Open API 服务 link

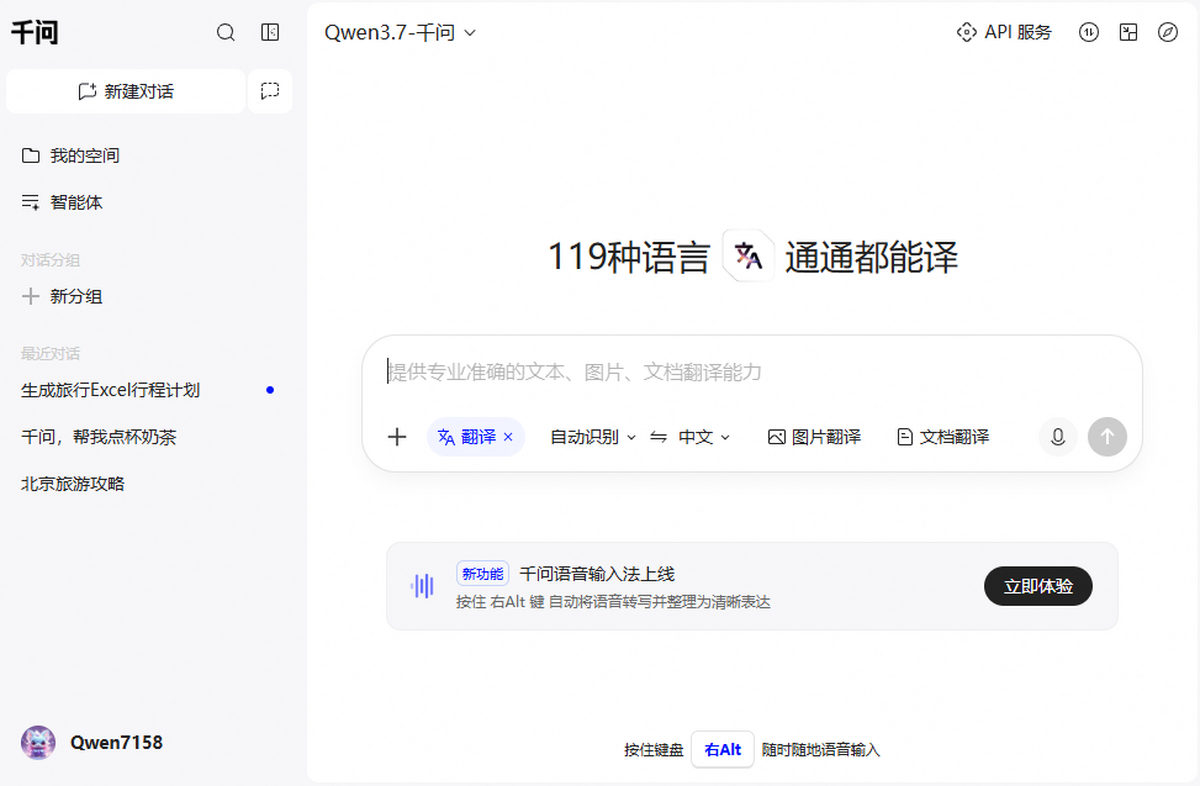click(1004, 33)
